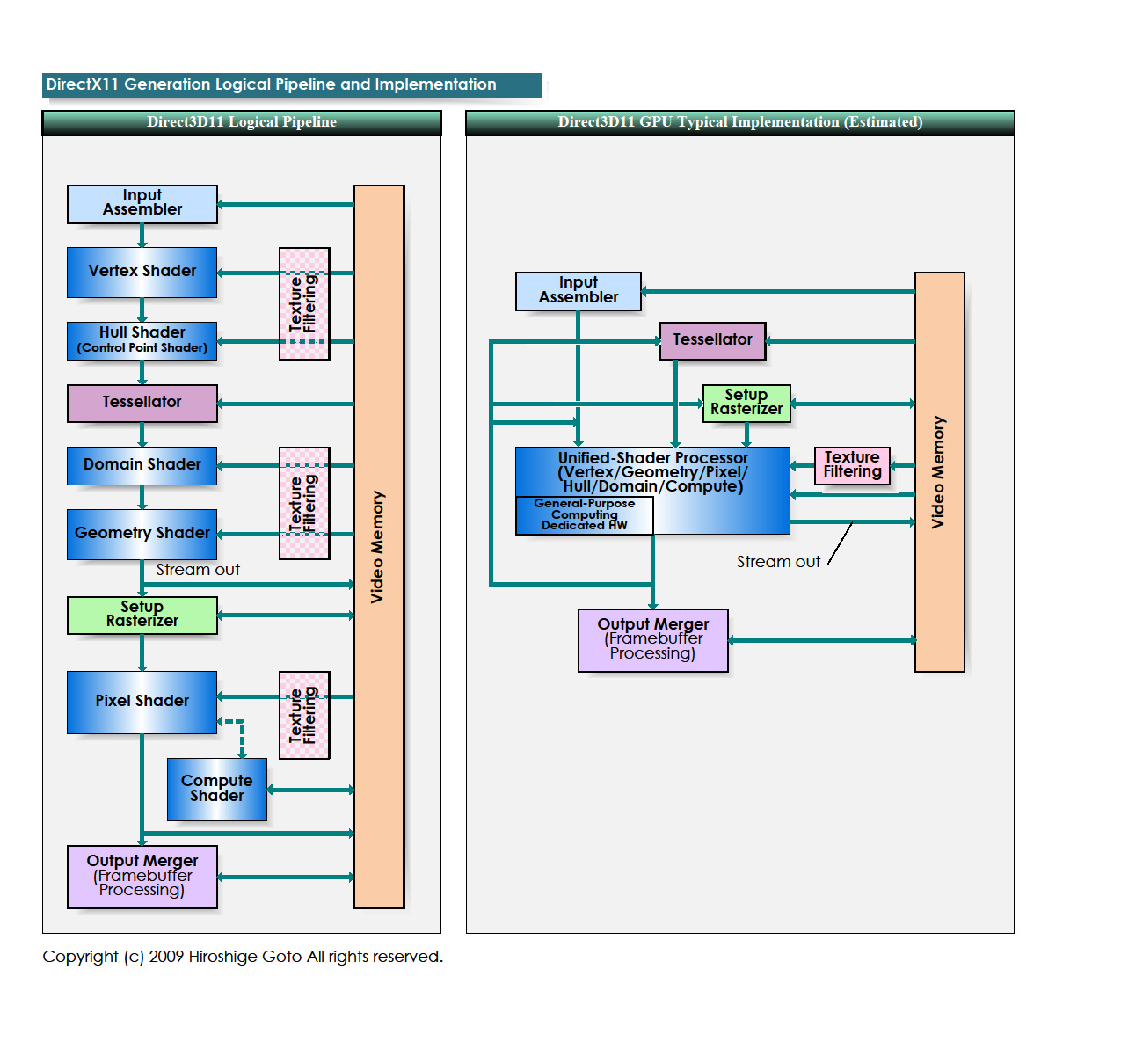This screenshot has height=1064, width=1121.
Task: Select the Direct3D11 Logical Pipeline panel header
Action: click(x=242, y=122)
